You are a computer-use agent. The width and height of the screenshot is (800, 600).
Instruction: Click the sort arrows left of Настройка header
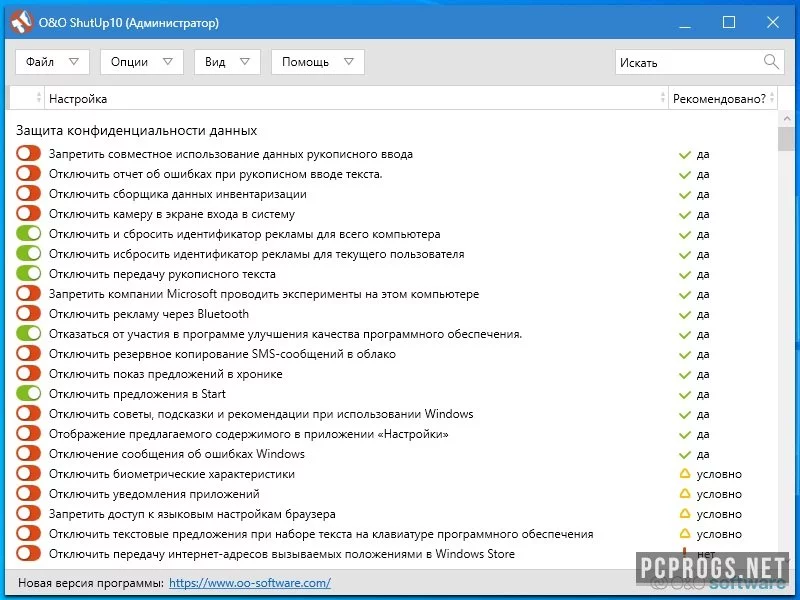[39, 98]
